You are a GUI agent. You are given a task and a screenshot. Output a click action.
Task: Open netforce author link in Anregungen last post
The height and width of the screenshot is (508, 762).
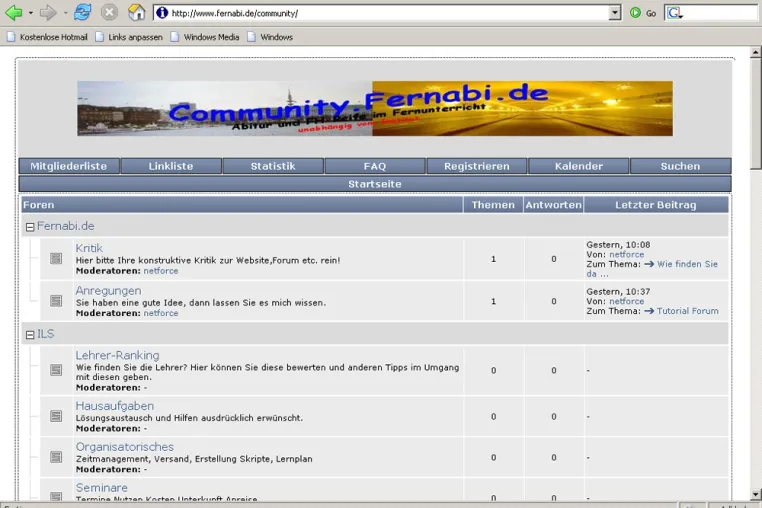point(627,301)
